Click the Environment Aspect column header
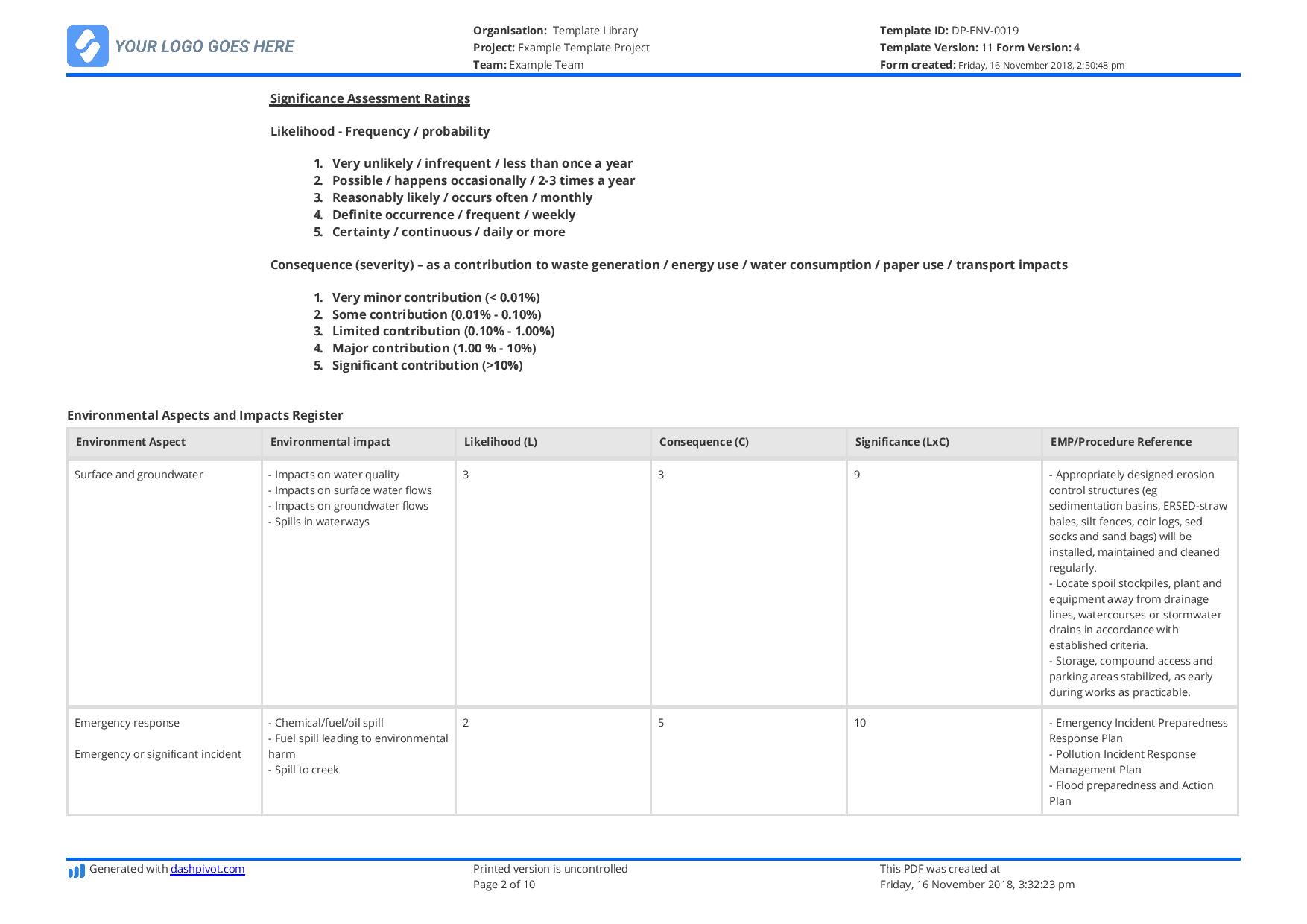The height and width of the screenshot is (924, 1307). (130, 441)
